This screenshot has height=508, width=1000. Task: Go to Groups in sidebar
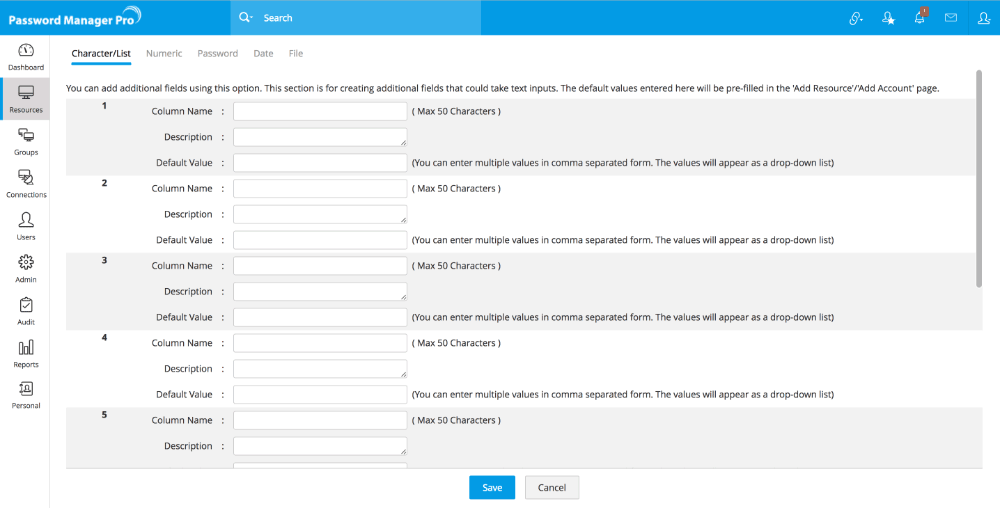tap(26, 141)
